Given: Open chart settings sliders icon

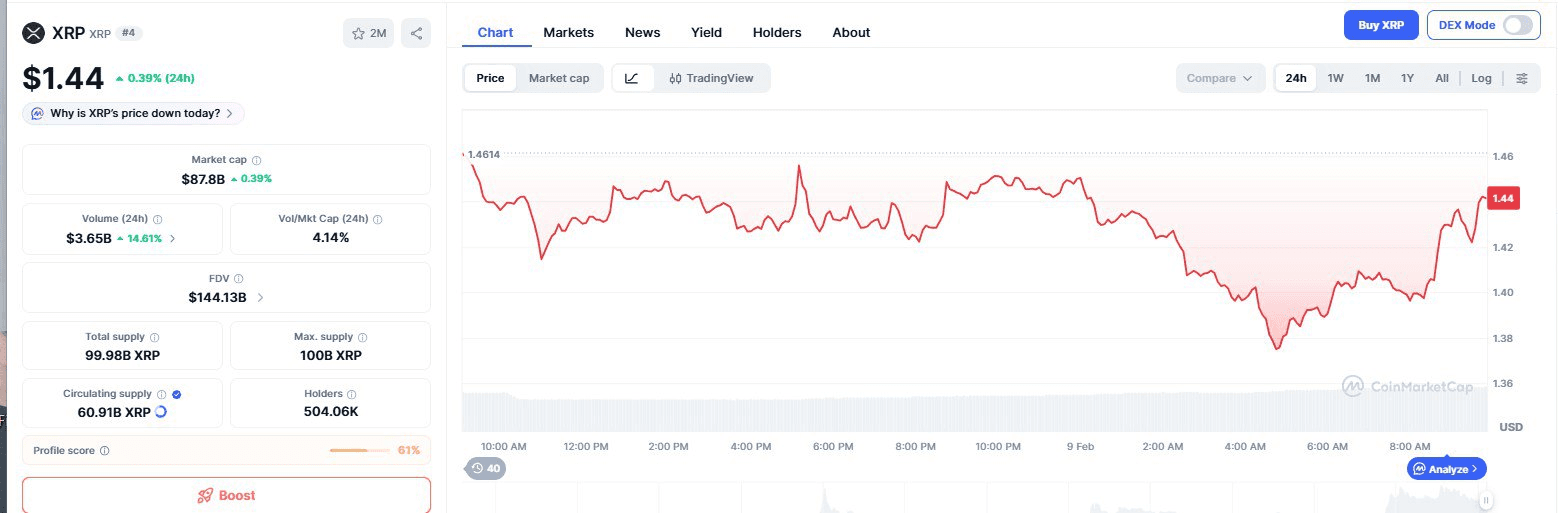Looking at the screenshot, I should click(x=1522, y=78).
